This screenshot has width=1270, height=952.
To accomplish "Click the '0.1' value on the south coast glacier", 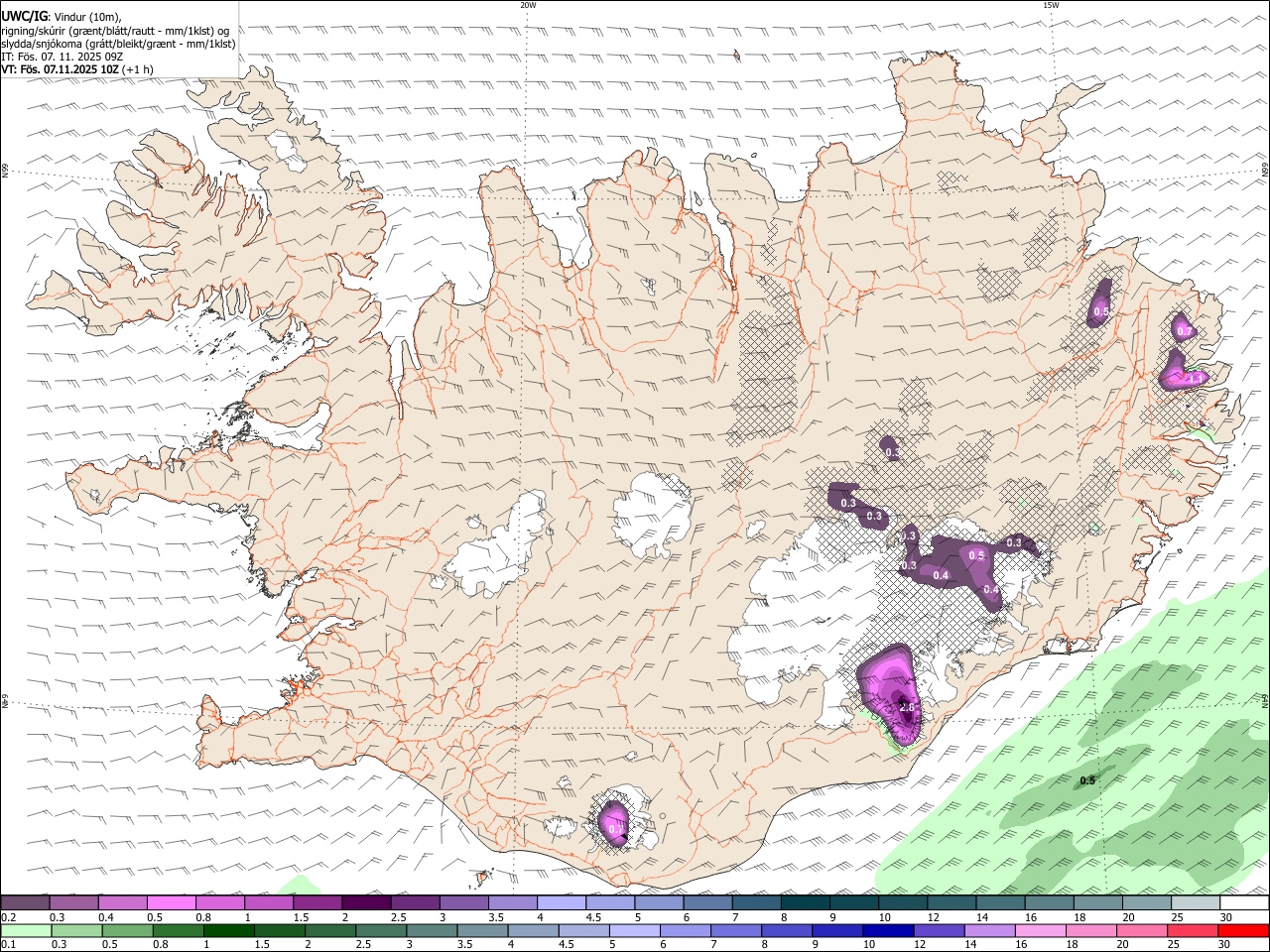I will 615,827.
